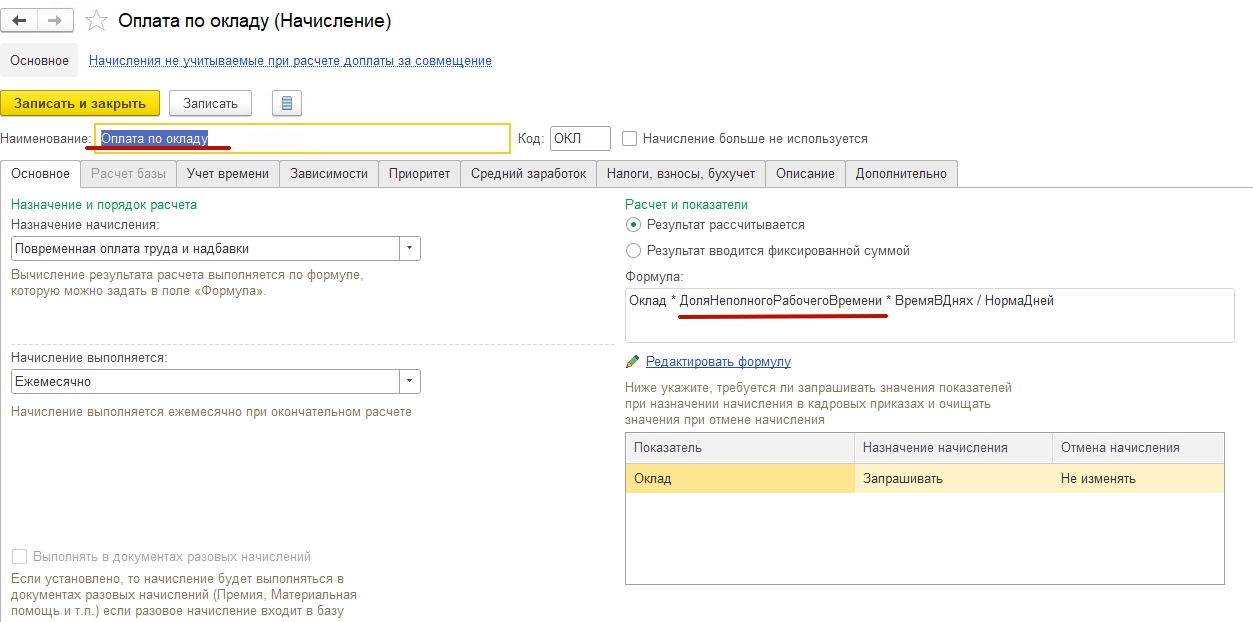The height and width of the screenshot is (622, 1253).
Task: Open 'Начисление выполняется' dropdown list
Action: (x=410, y=381)
